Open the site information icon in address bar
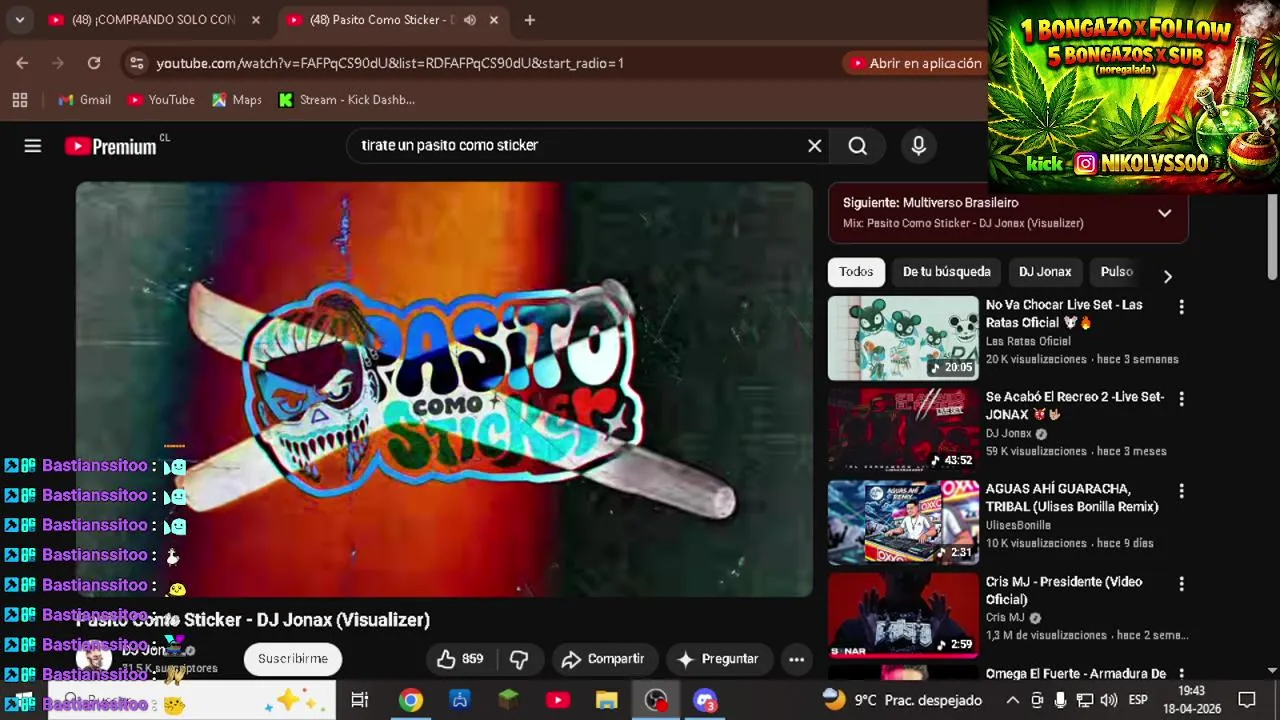This screenshot has height=720, width=1280. (x=137, y=63)
